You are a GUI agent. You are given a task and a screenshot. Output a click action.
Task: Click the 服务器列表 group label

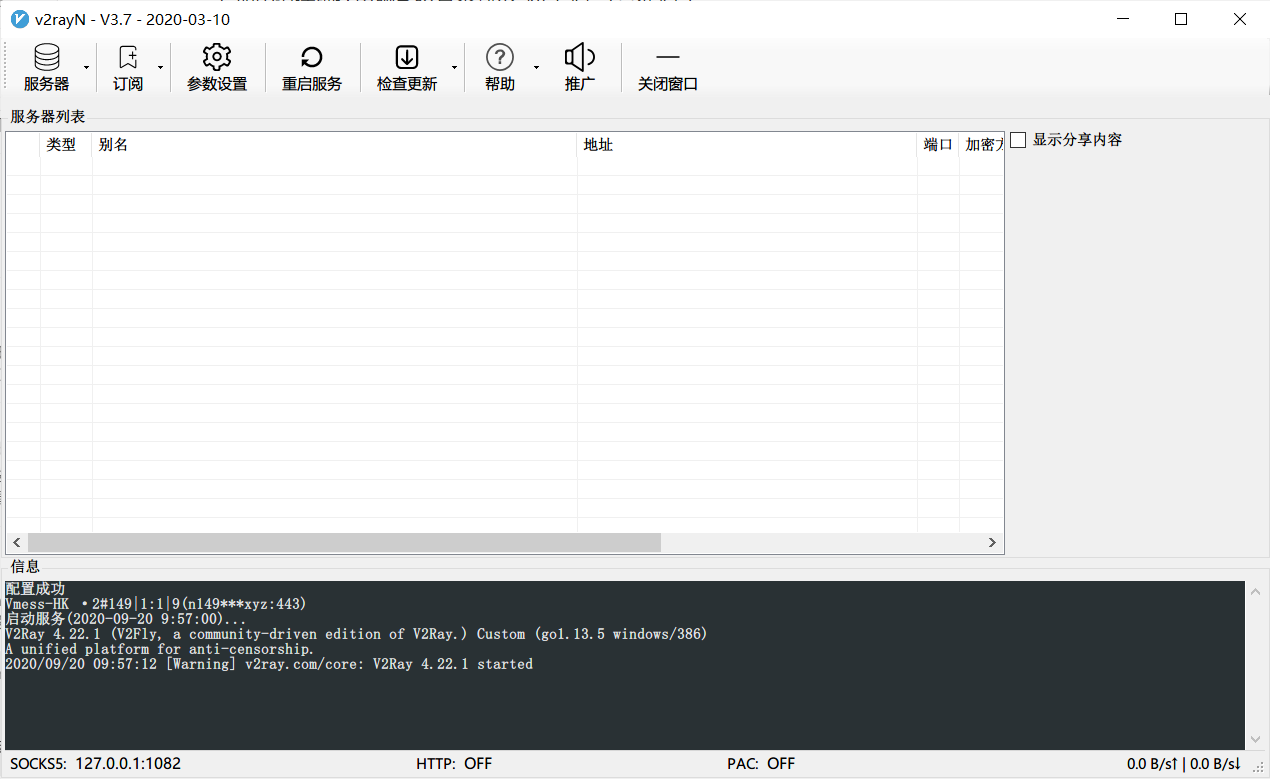[x=48, y=117]
